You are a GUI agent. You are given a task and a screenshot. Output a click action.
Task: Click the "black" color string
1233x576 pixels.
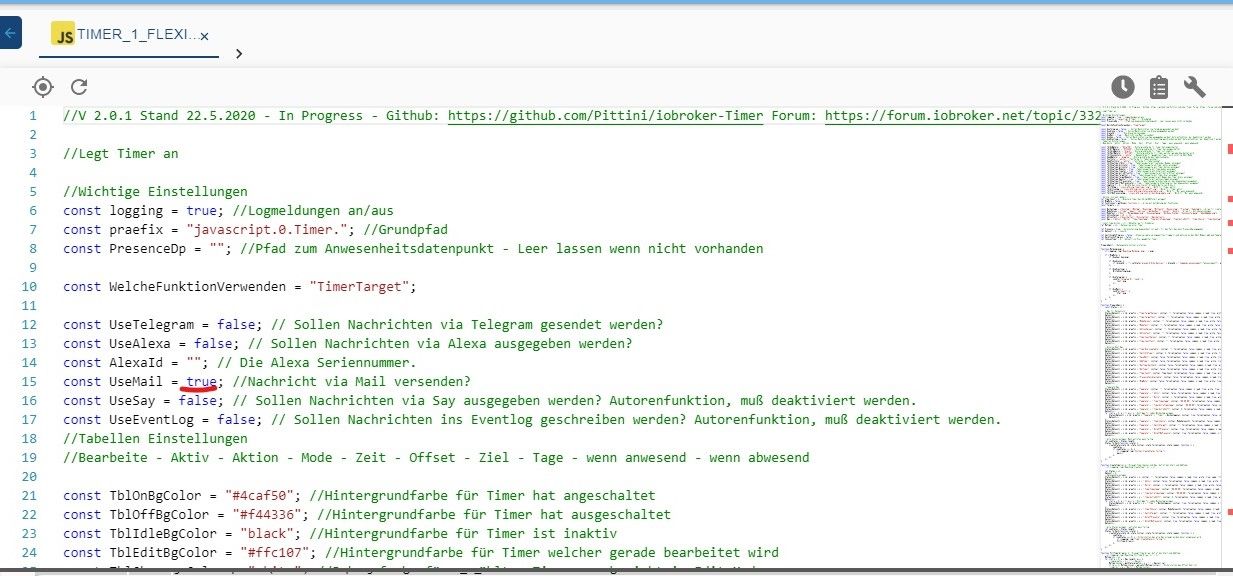point(267,534)
